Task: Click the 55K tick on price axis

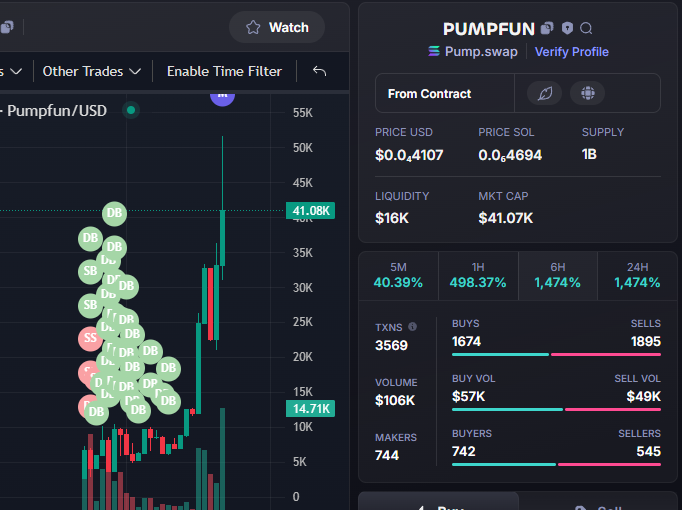Action: tap(303, 113)
